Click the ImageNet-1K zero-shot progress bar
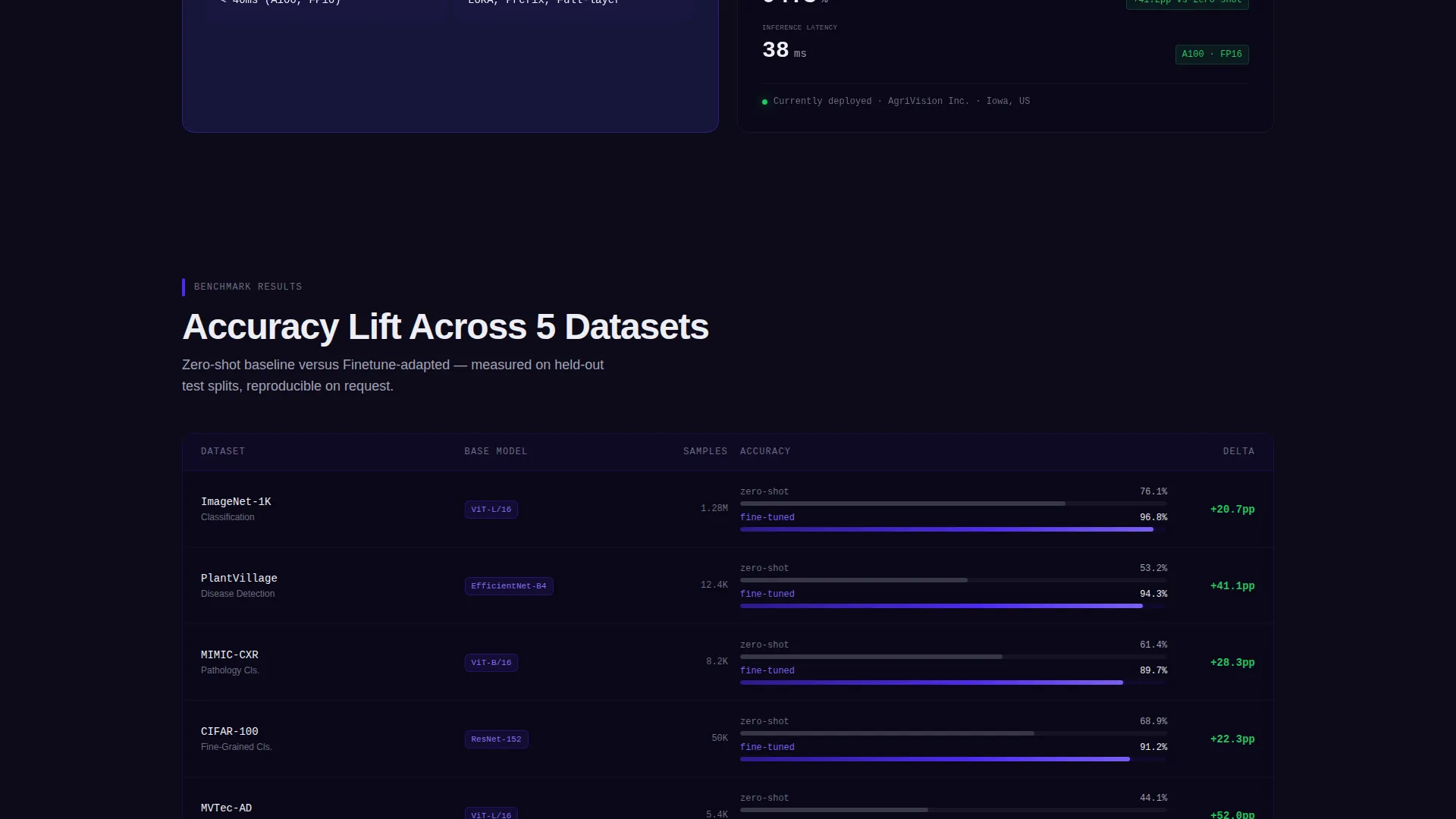The width and height of the screenshot is (1456, 819). point(953,504)
